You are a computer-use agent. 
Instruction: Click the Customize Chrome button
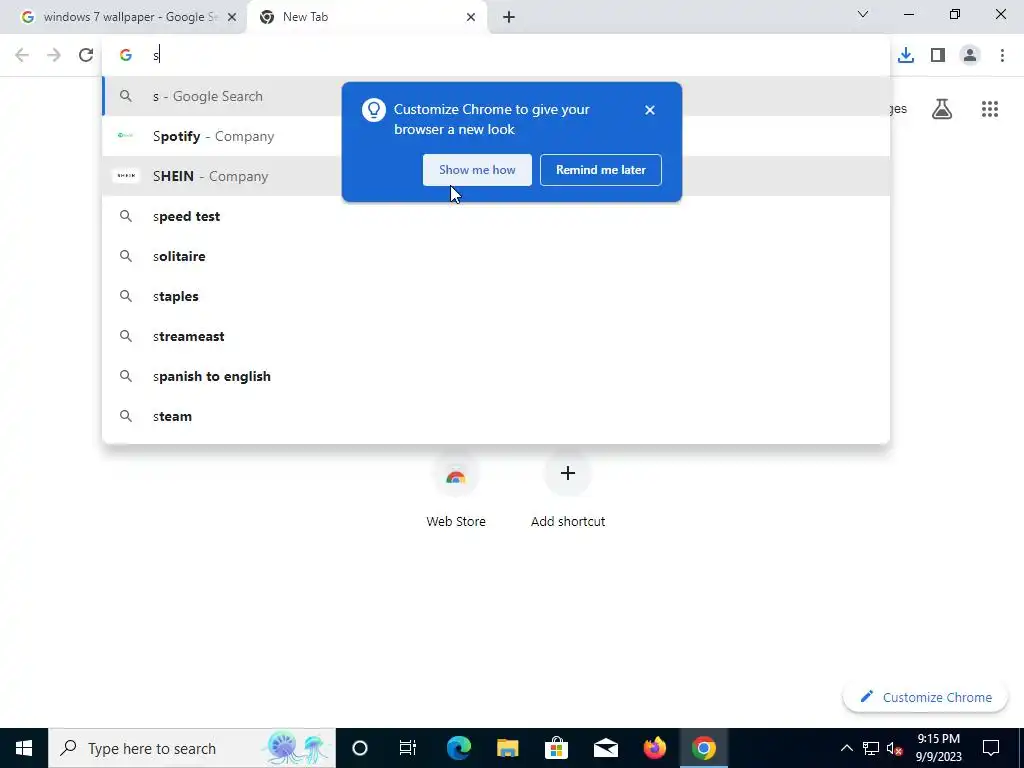925,697
